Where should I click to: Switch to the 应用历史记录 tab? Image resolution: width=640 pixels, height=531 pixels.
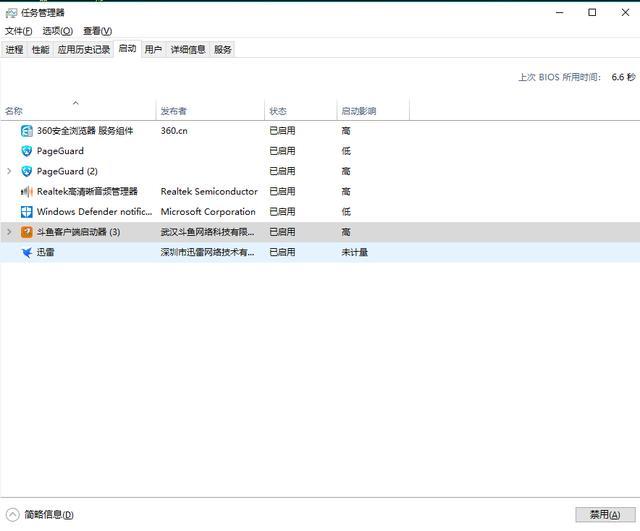coord(84,50)
